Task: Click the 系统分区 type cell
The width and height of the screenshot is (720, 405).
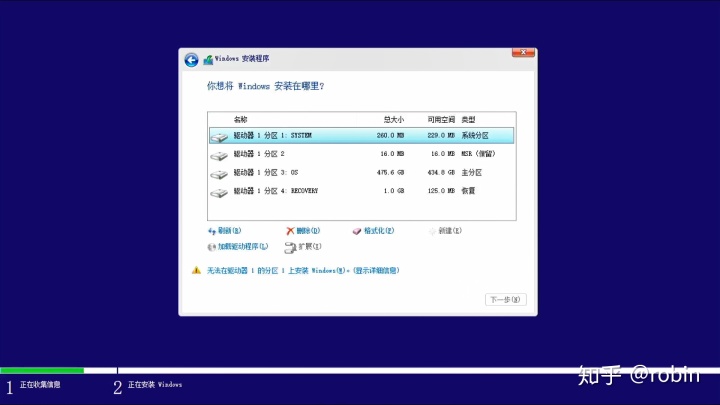Action: tap(475, 135)
